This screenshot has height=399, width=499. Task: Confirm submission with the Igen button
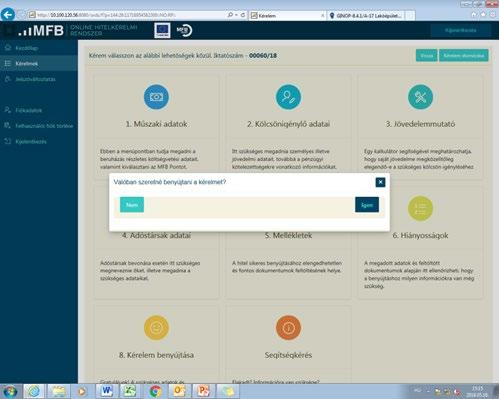367,205
